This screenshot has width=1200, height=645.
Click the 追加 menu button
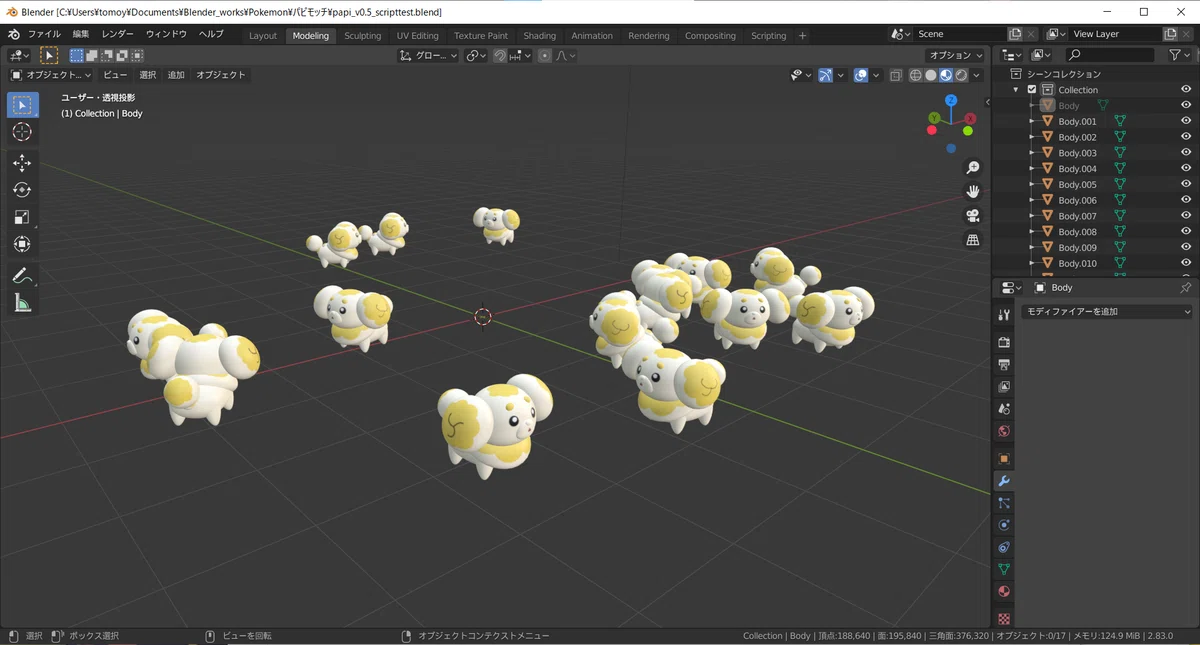(176, 75)
